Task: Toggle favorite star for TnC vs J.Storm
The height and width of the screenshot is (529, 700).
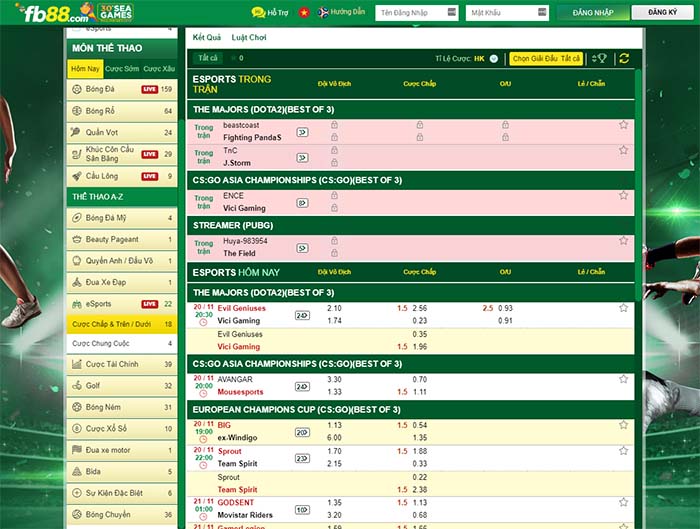Action: [x=623, y=151]
